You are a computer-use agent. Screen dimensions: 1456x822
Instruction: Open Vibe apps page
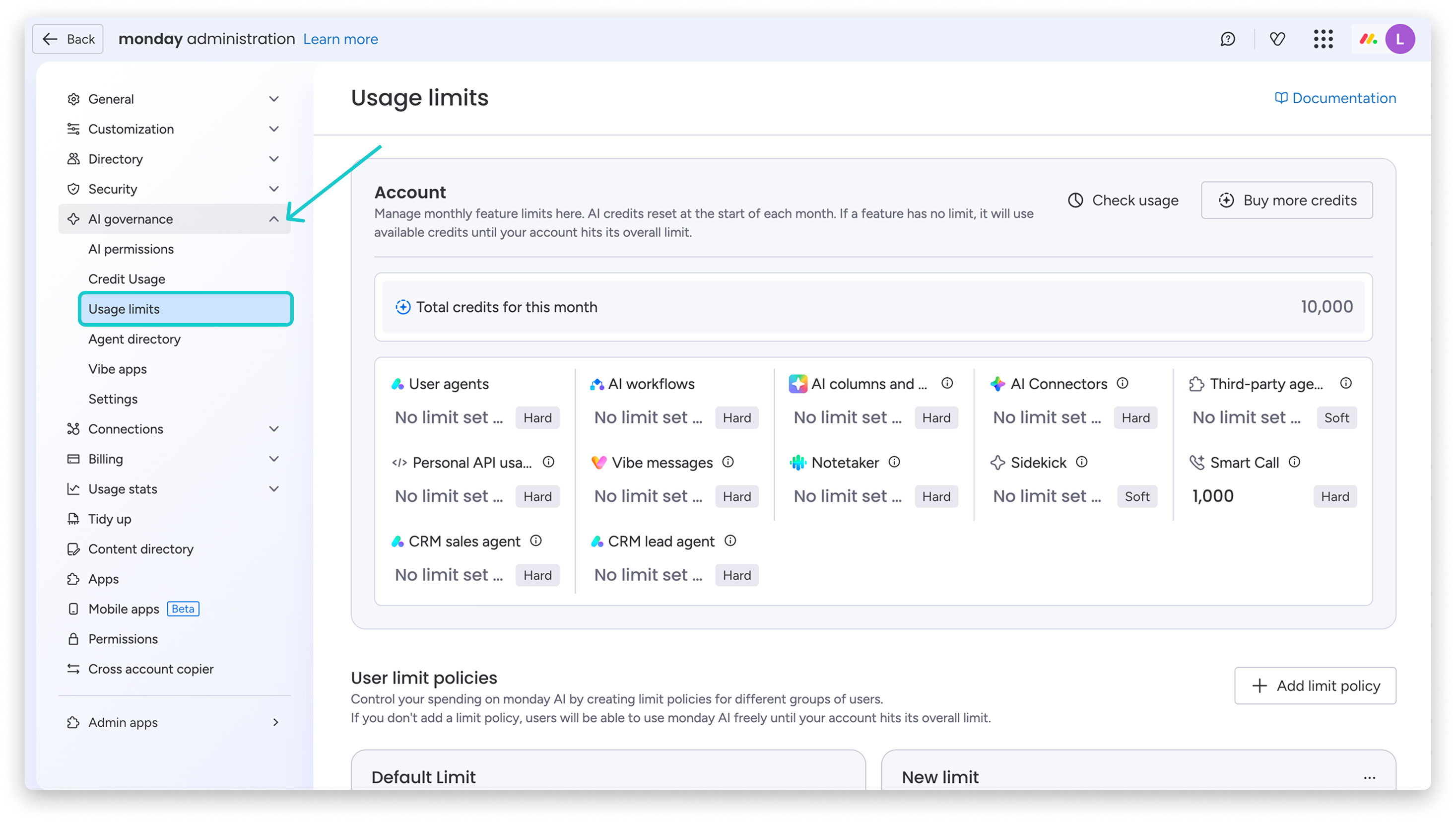(x=118, y=369)
